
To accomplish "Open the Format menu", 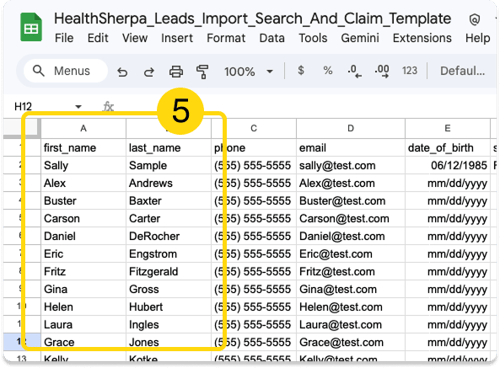I will click(x=226, y=38).
